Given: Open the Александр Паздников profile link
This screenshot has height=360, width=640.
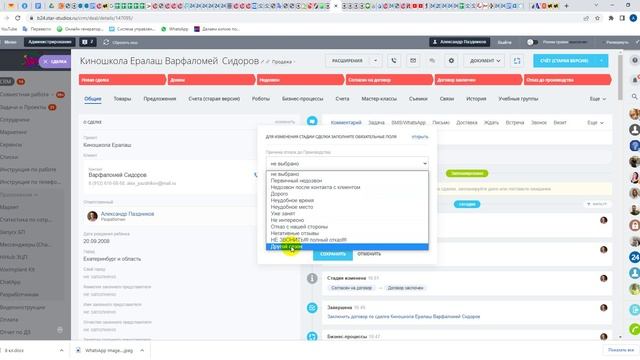Looking at the screenshot, I should coord(127,214).
